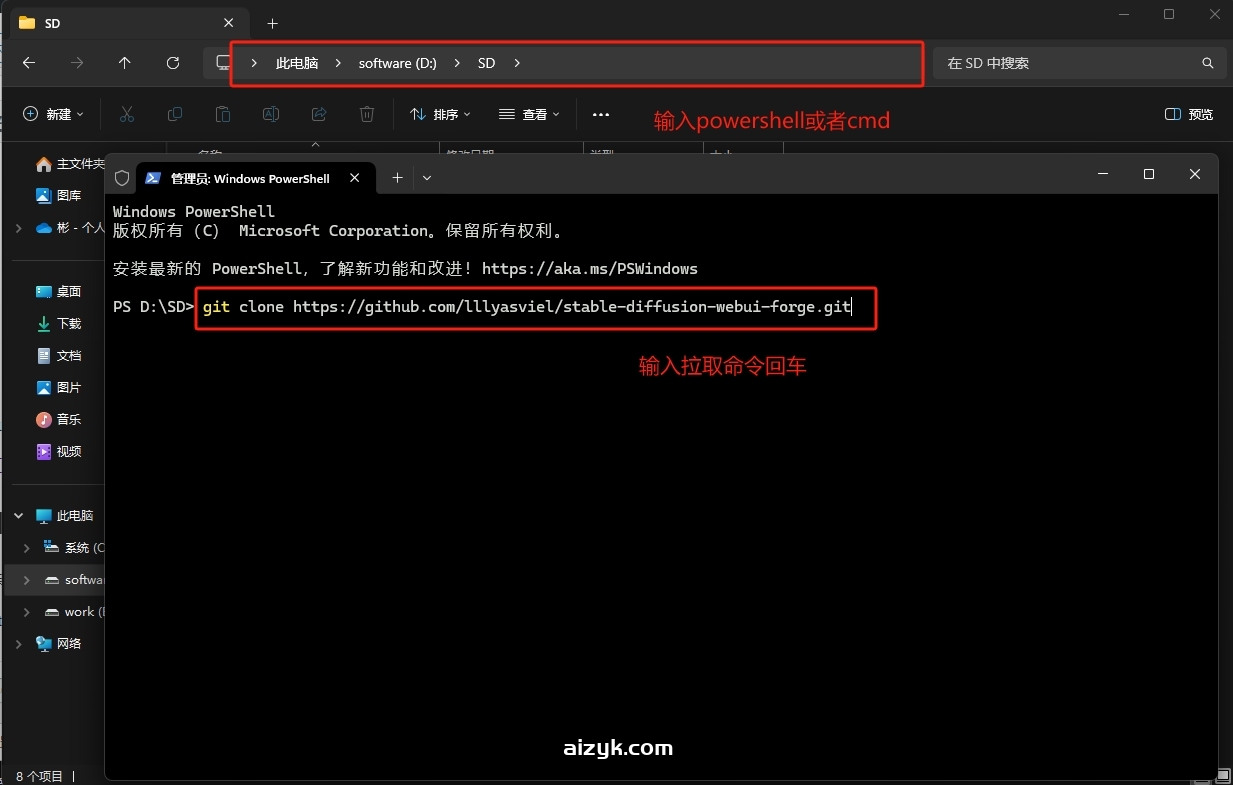Click the Up-one-level arrow icon
Screen dimensions: 1233x785
click(124, 63)
